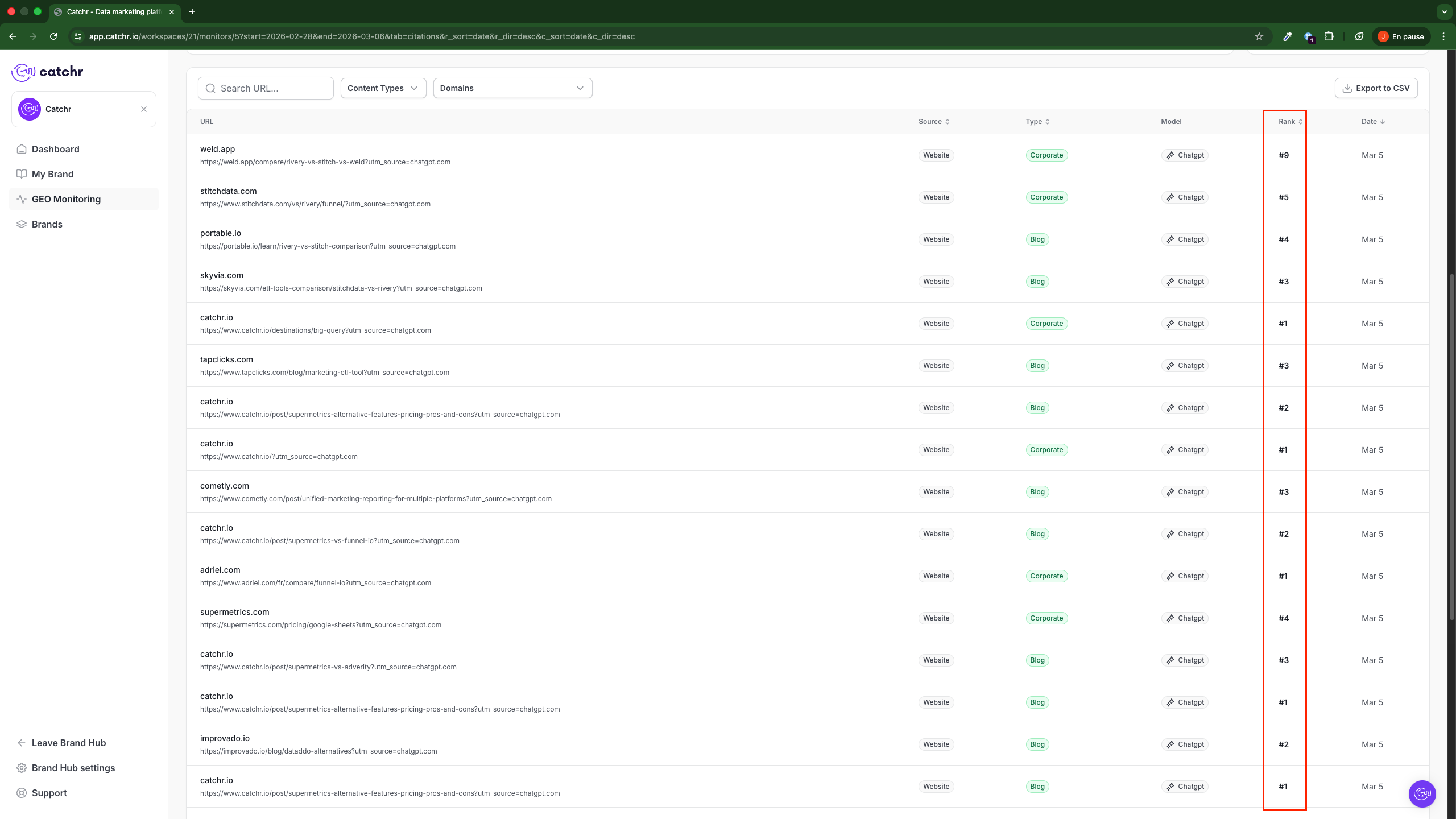Expand the Content Types dropdown
The image size is (1456, 819).
point(383,88)
